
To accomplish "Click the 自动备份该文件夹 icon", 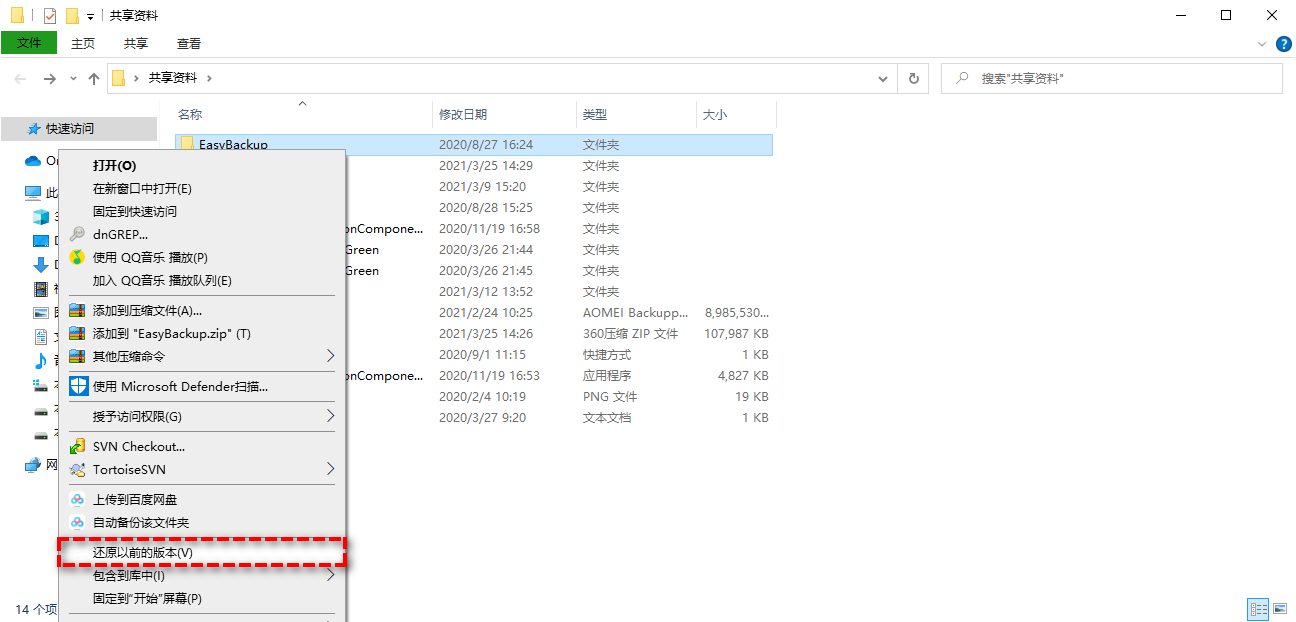I will pyautogui.click(x=77, y=521).
